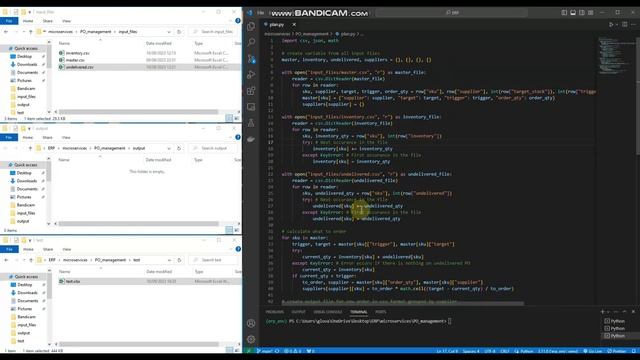Open the Extensions view in VS Code
The width and height of the screenshot is (640, 360).
pos(251,91)
